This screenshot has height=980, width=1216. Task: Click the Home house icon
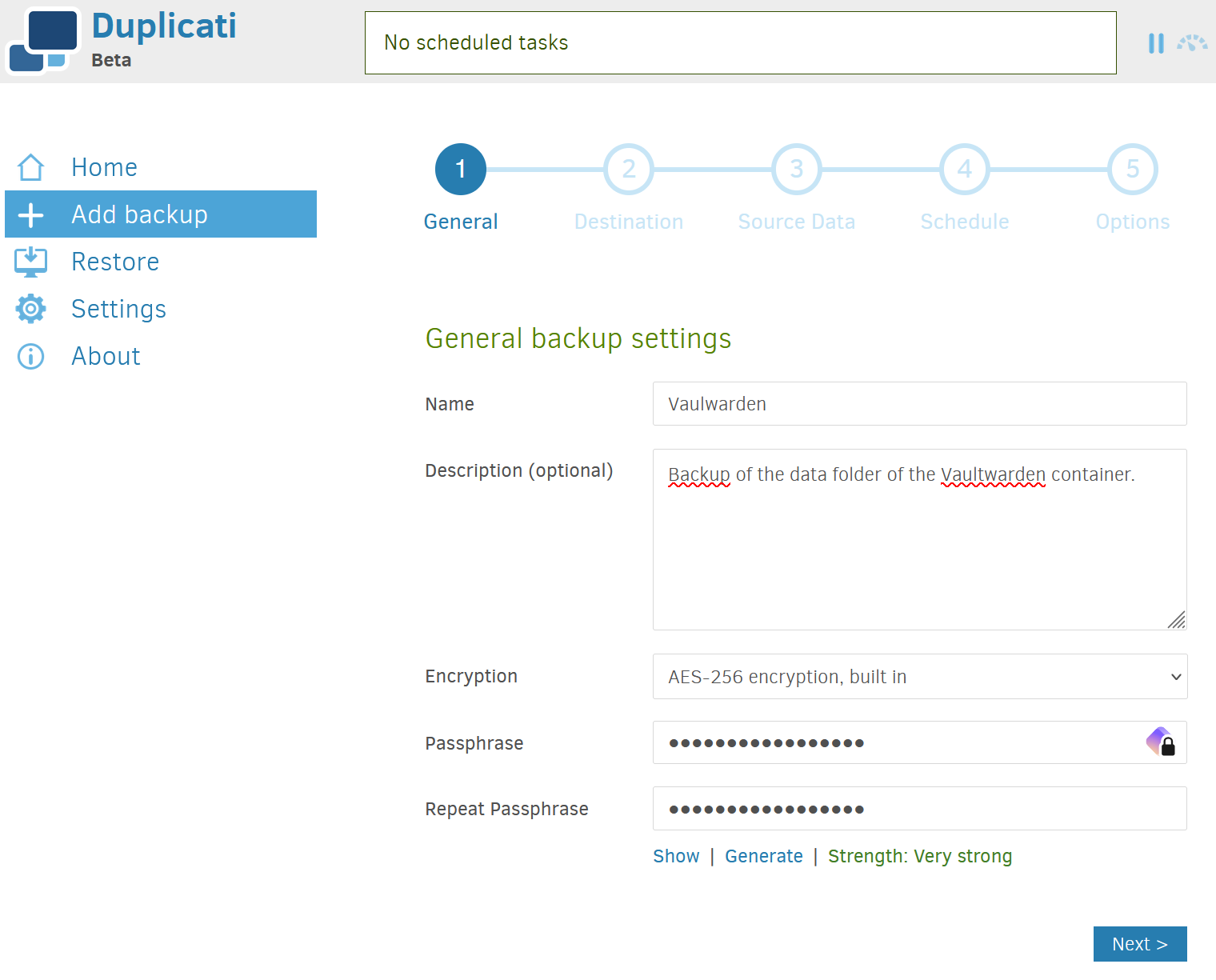(x=31, y=167)
